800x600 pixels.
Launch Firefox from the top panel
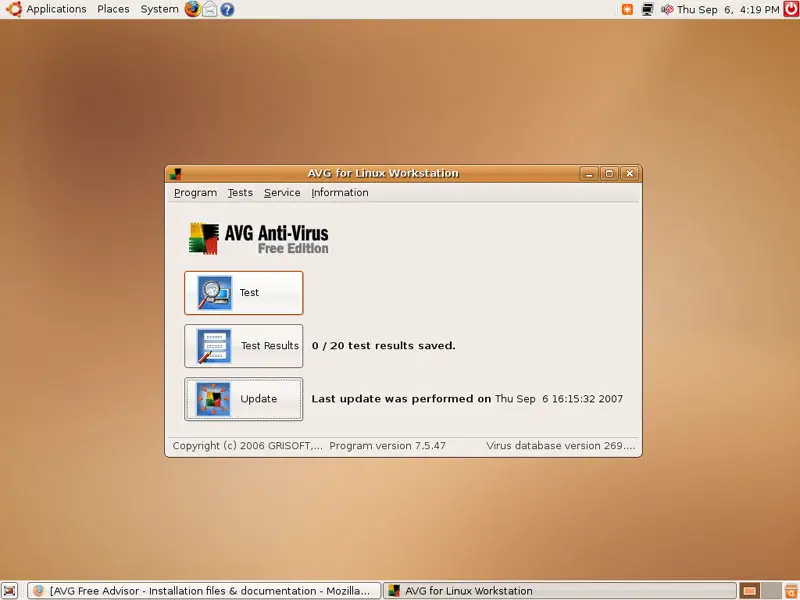pos(192,9)
